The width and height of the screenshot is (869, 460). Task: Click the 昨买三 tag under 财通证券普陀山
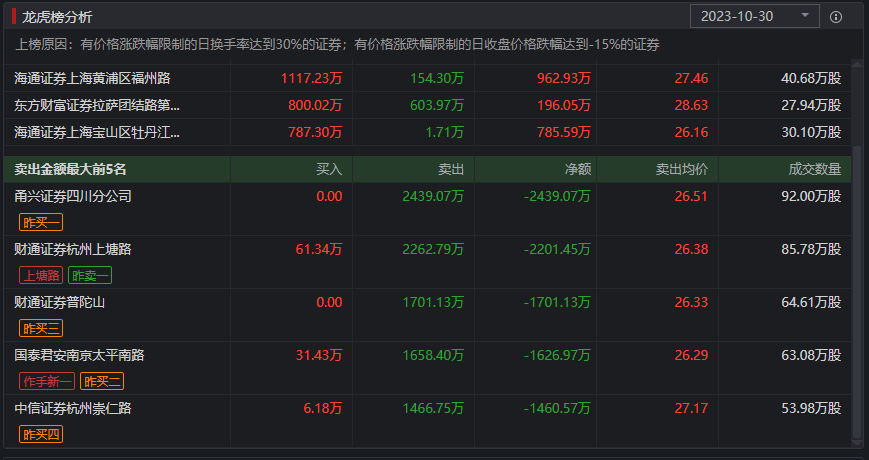41,328
